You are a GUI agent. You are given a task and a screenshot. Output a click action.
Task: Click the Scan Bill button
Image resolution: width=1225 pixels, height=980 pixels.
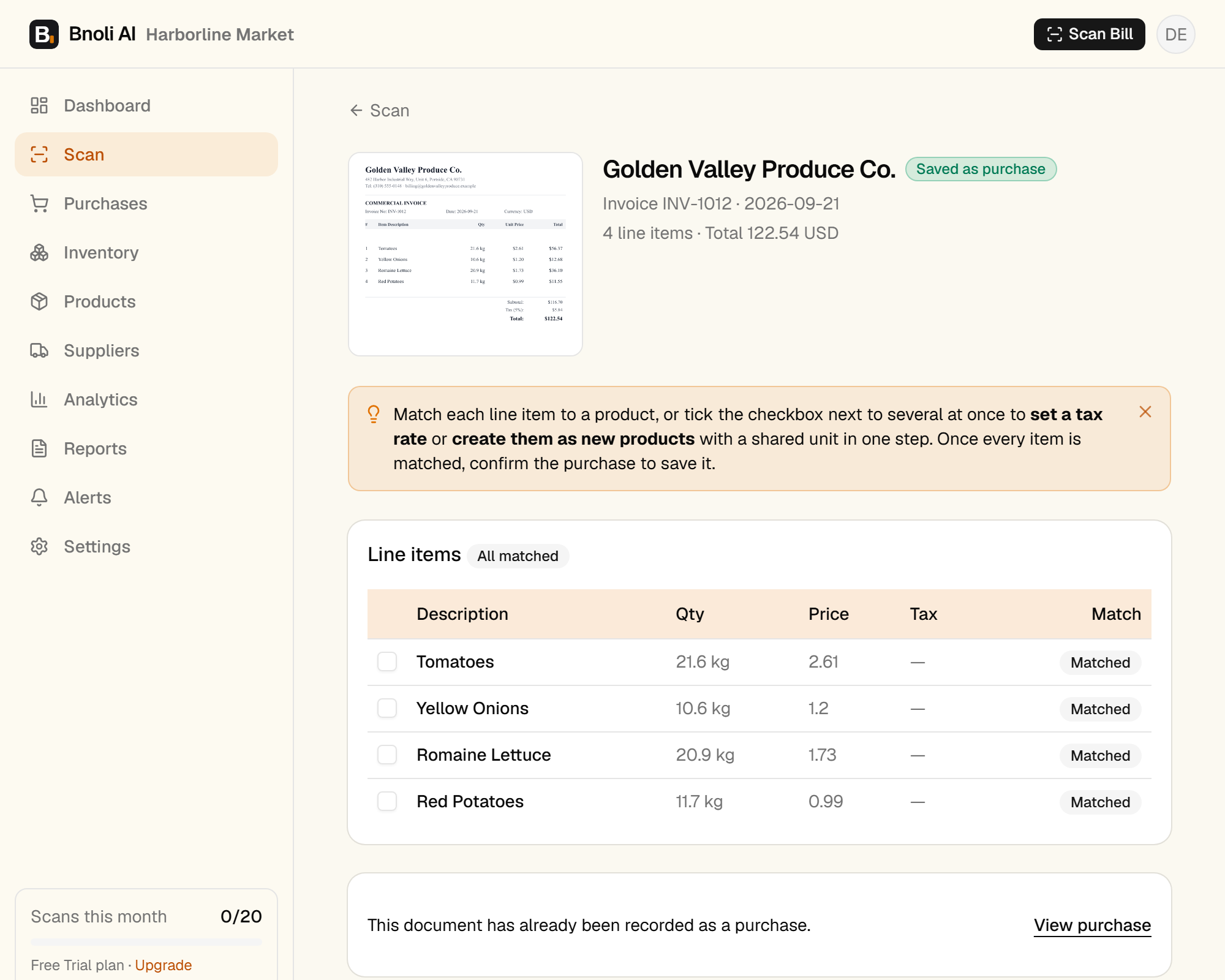pyautogui.click(x=1090, y=34)
